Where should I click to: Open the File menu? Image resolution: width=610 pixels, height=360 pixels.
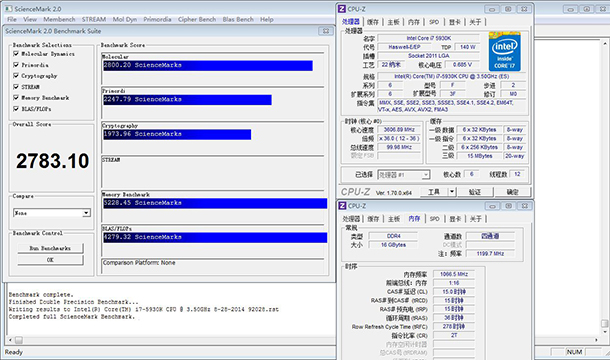click(12, 19)
